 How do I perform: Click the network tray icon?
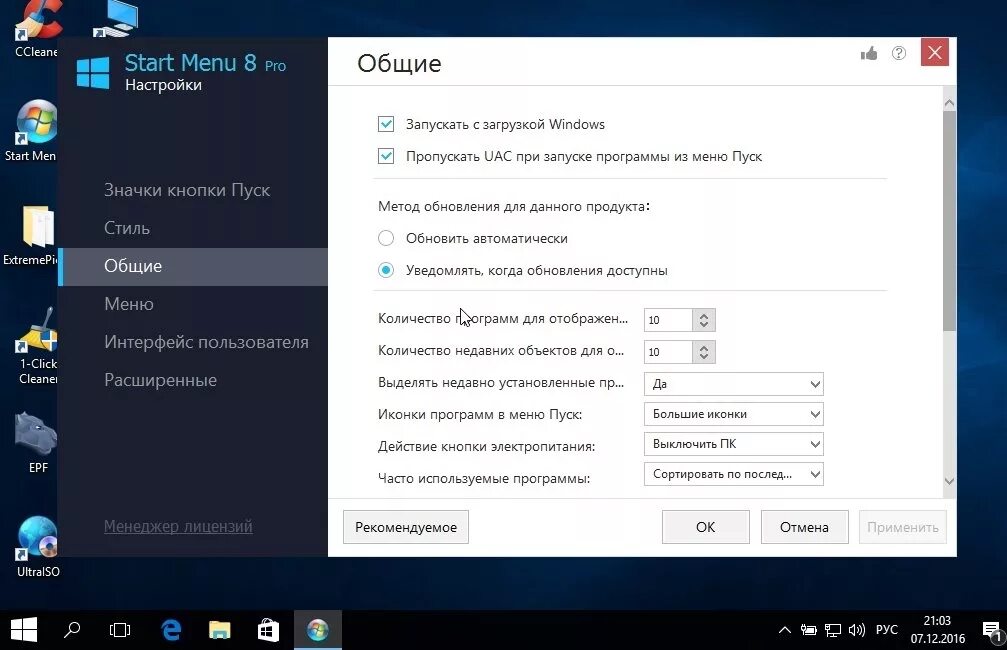click(x=833, y=630)
